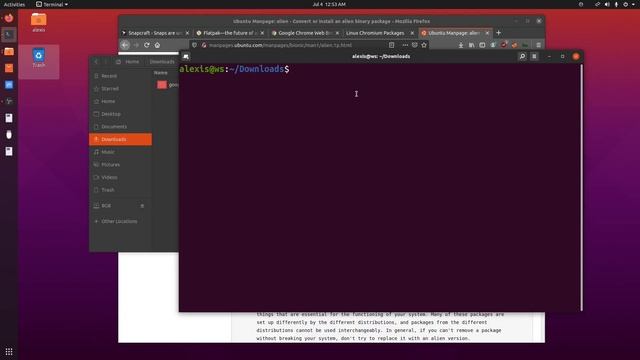
Task: Open Starred in Files sidebar
Action: click(120, 89)
